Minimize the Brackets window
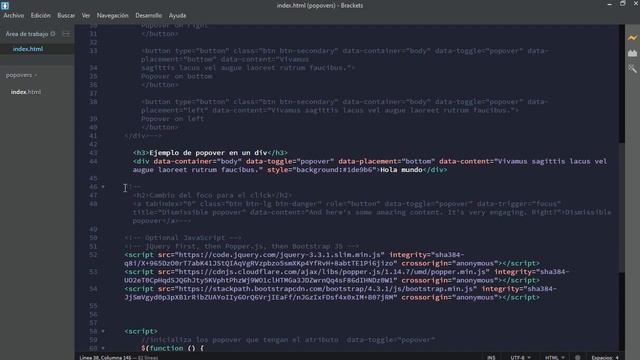Viewport: 640px width, 360px height. coord(609,4)
